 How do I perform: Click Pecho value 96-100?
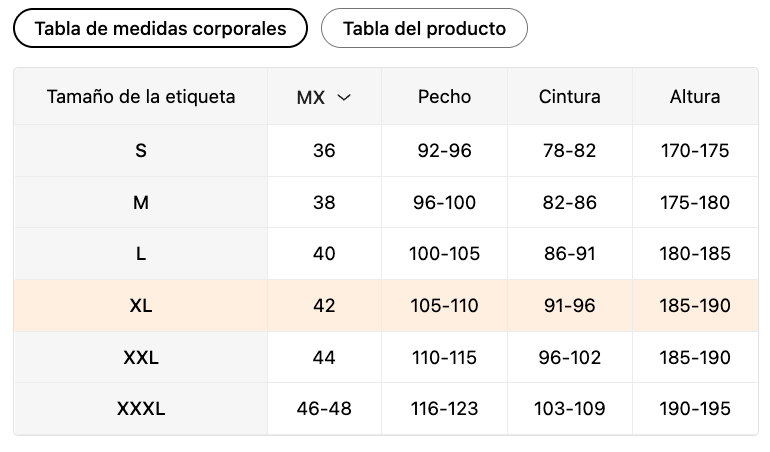[444, 202]
